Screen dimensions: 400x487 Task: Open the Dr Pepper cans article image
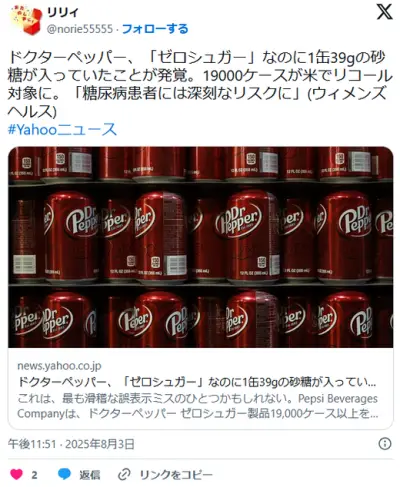click(x=201, y=247)
